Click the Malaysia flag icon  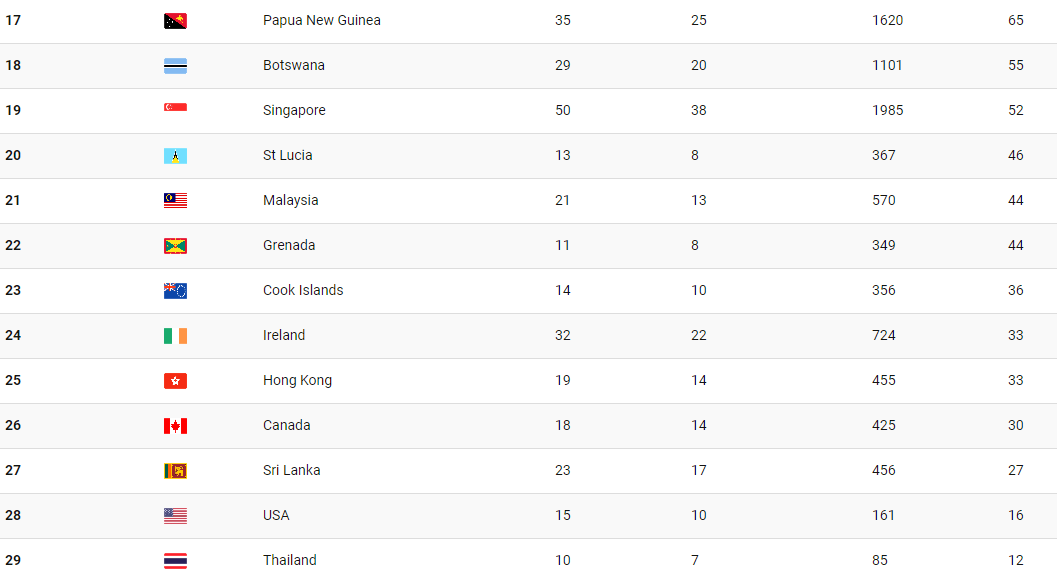point(175,201)
